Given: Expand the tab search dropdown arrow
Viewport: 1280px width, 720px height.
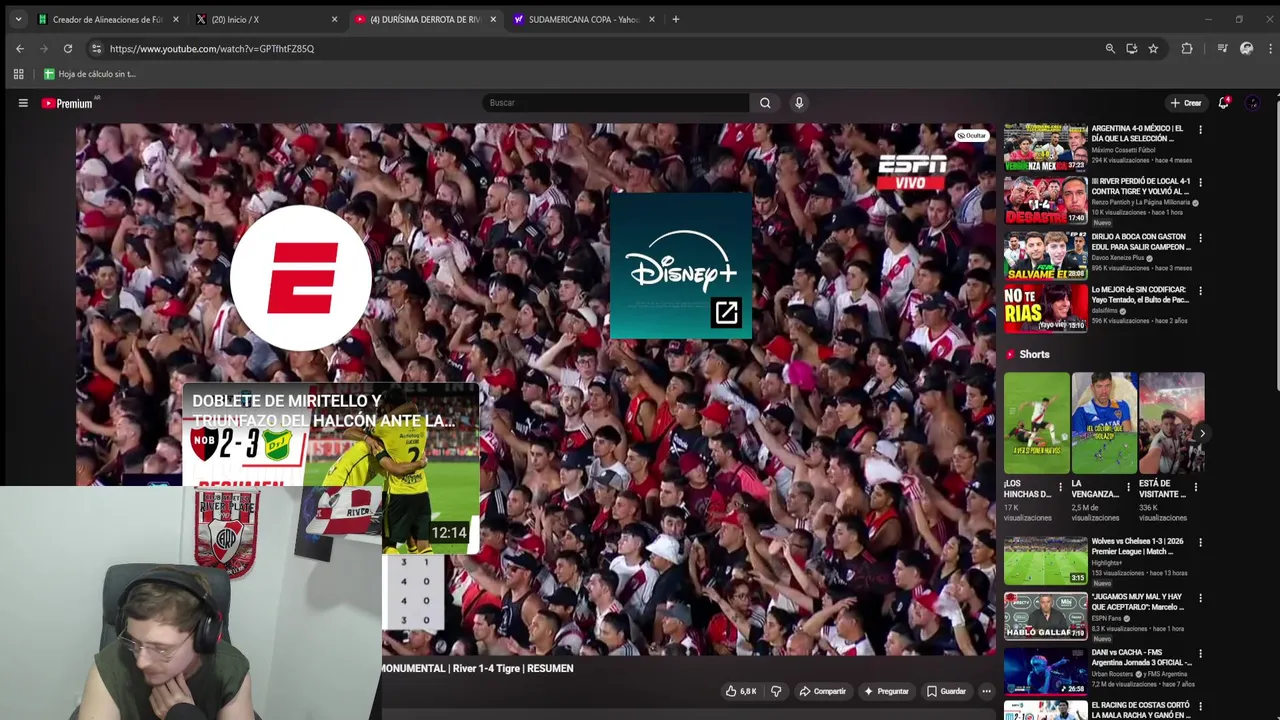Looking at the screenshot, I should pos(18,19).
